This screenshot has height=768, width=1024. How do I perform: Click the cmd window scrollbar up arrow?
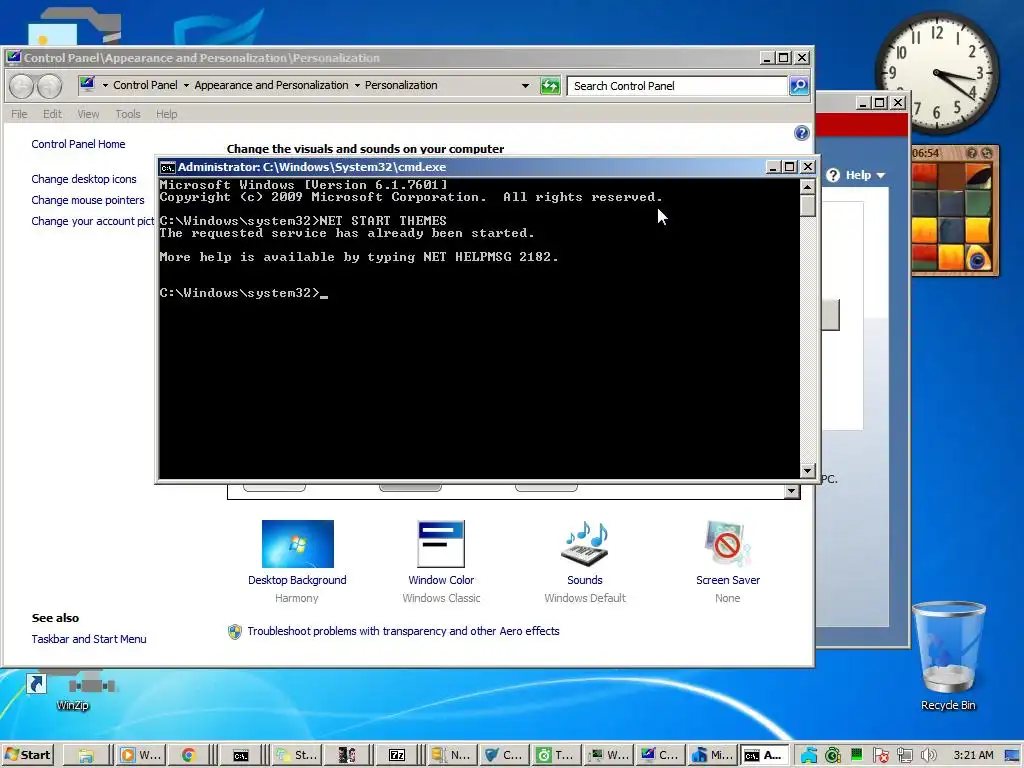point(807,187)
